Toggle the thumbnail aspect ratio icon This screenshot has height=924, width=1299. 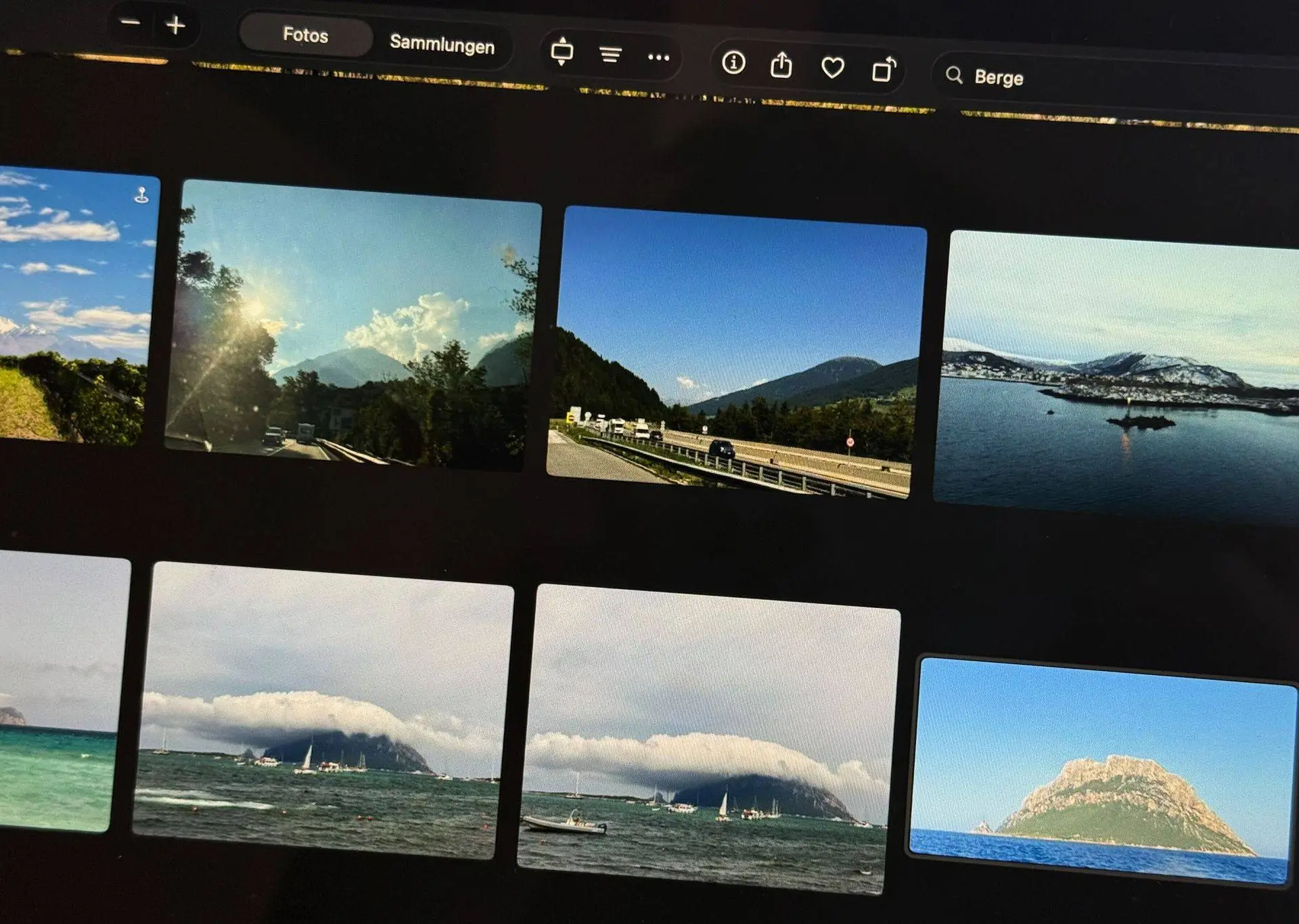[562, 52]
